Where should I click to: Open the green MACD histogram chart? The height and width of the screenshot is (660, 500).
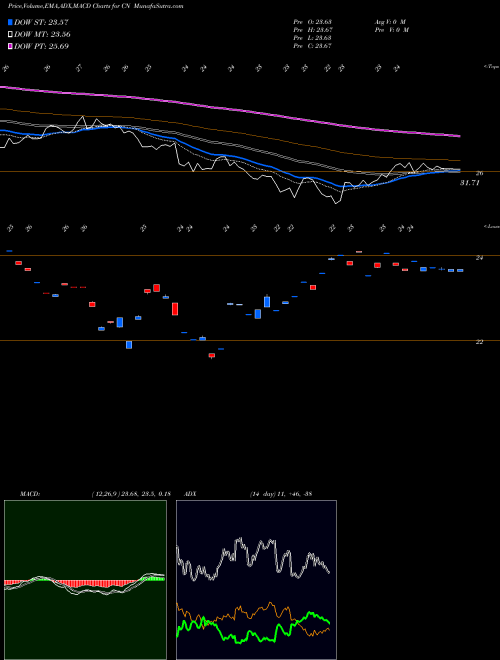pos(85,580)
